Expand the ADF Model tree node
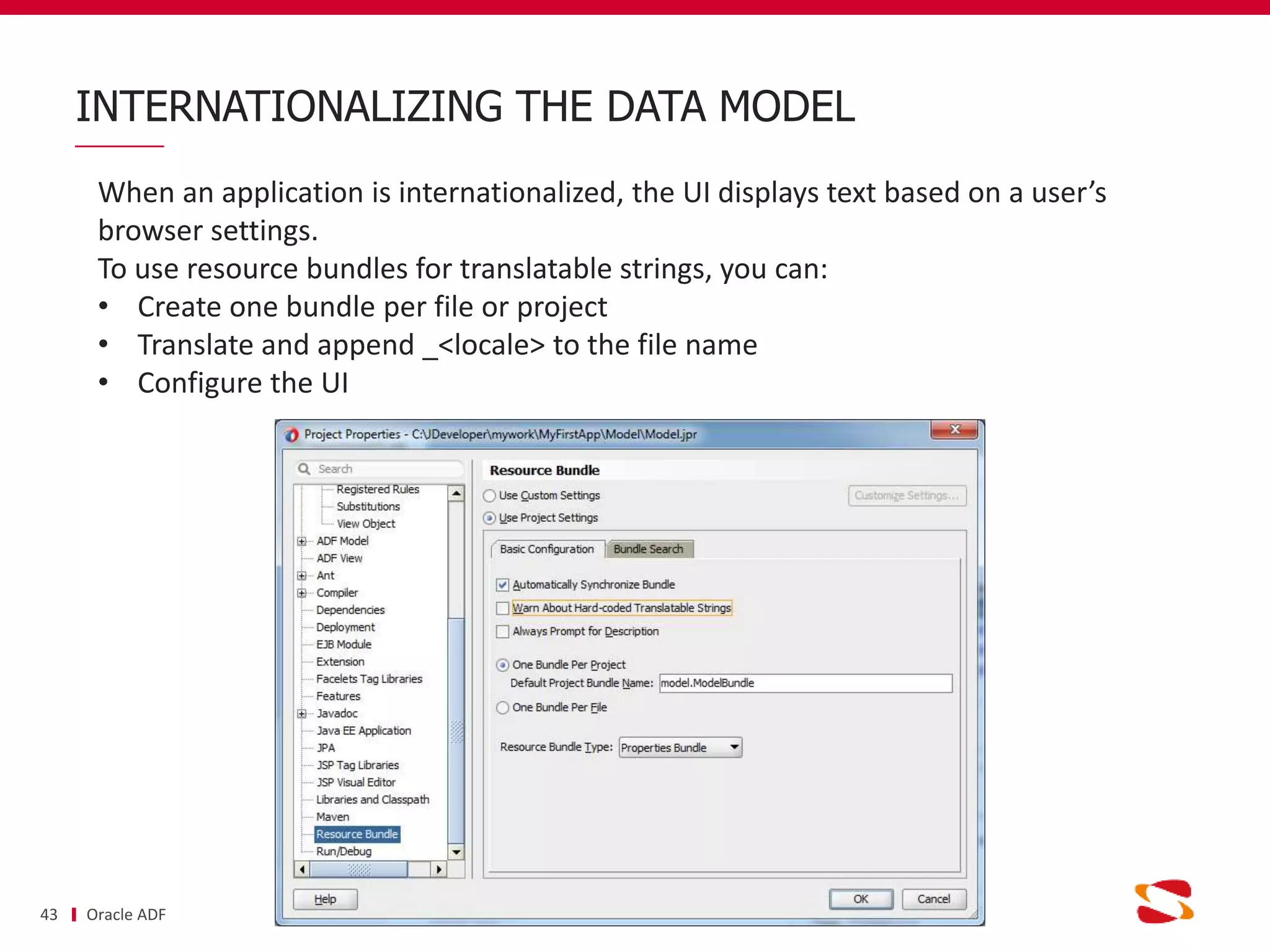This screenshot has width=1270, height=952. point(302,541)
